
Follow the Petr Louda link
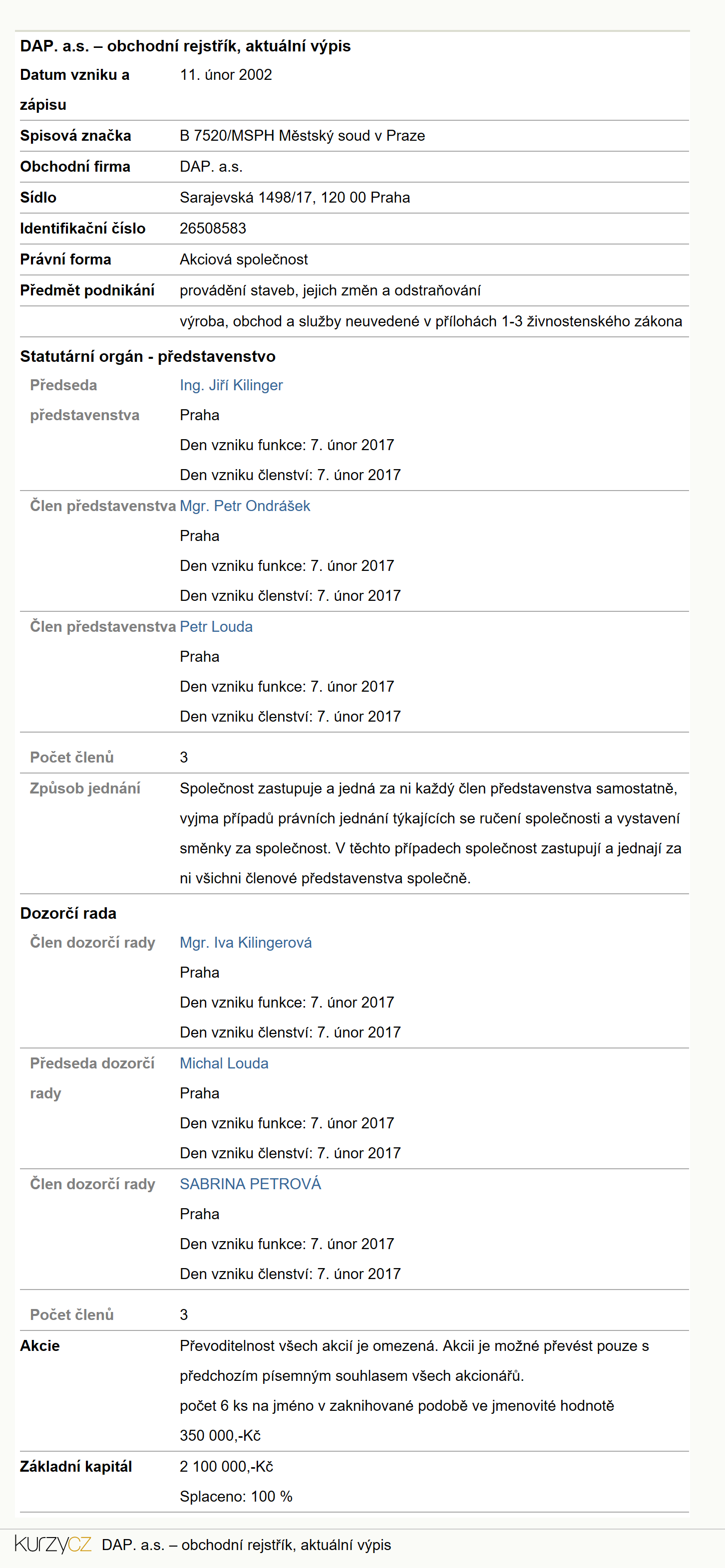(216, 626)
